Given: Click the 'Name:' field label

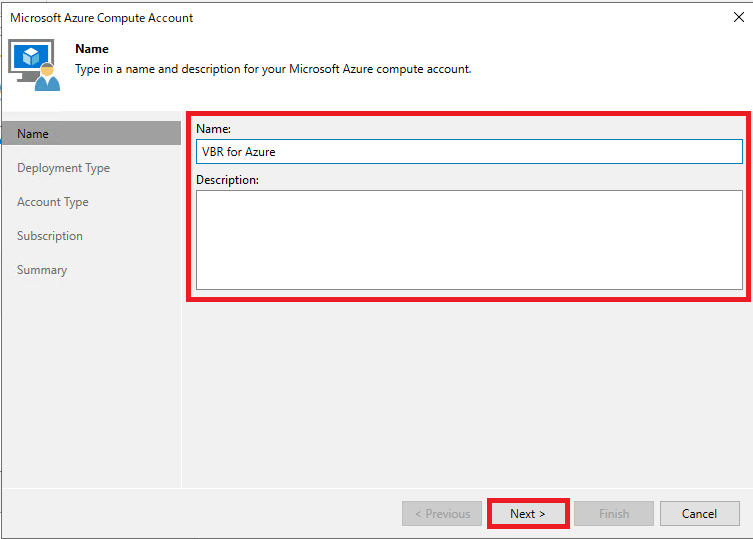Looking at the screenshot, I should coord(214,129).
